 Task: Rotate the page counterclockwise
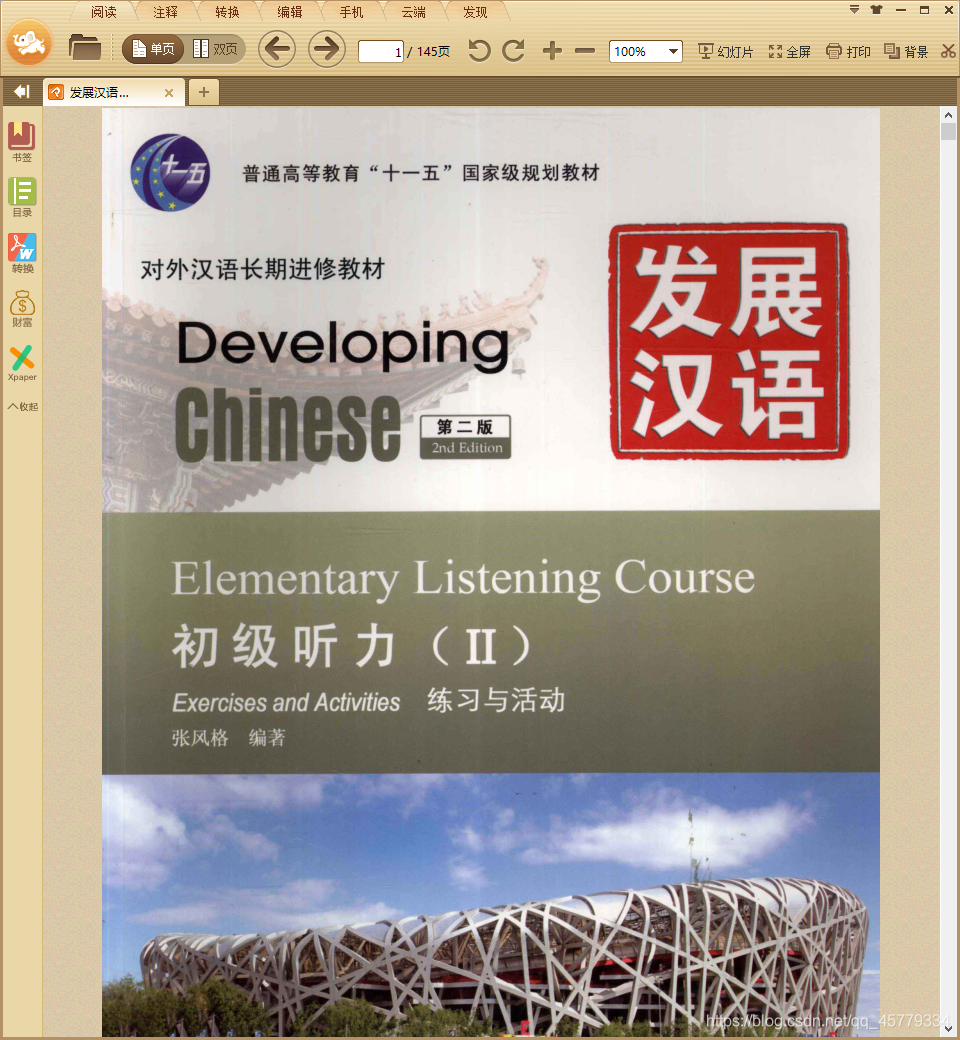[x=479, y=51]
